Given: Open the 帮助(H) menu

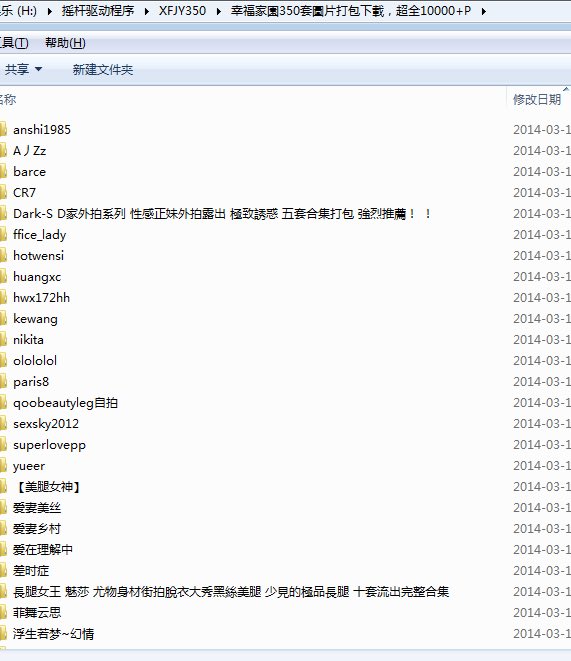Looking at the screenshot, I should pyautogui.click(x=65, y=43).
